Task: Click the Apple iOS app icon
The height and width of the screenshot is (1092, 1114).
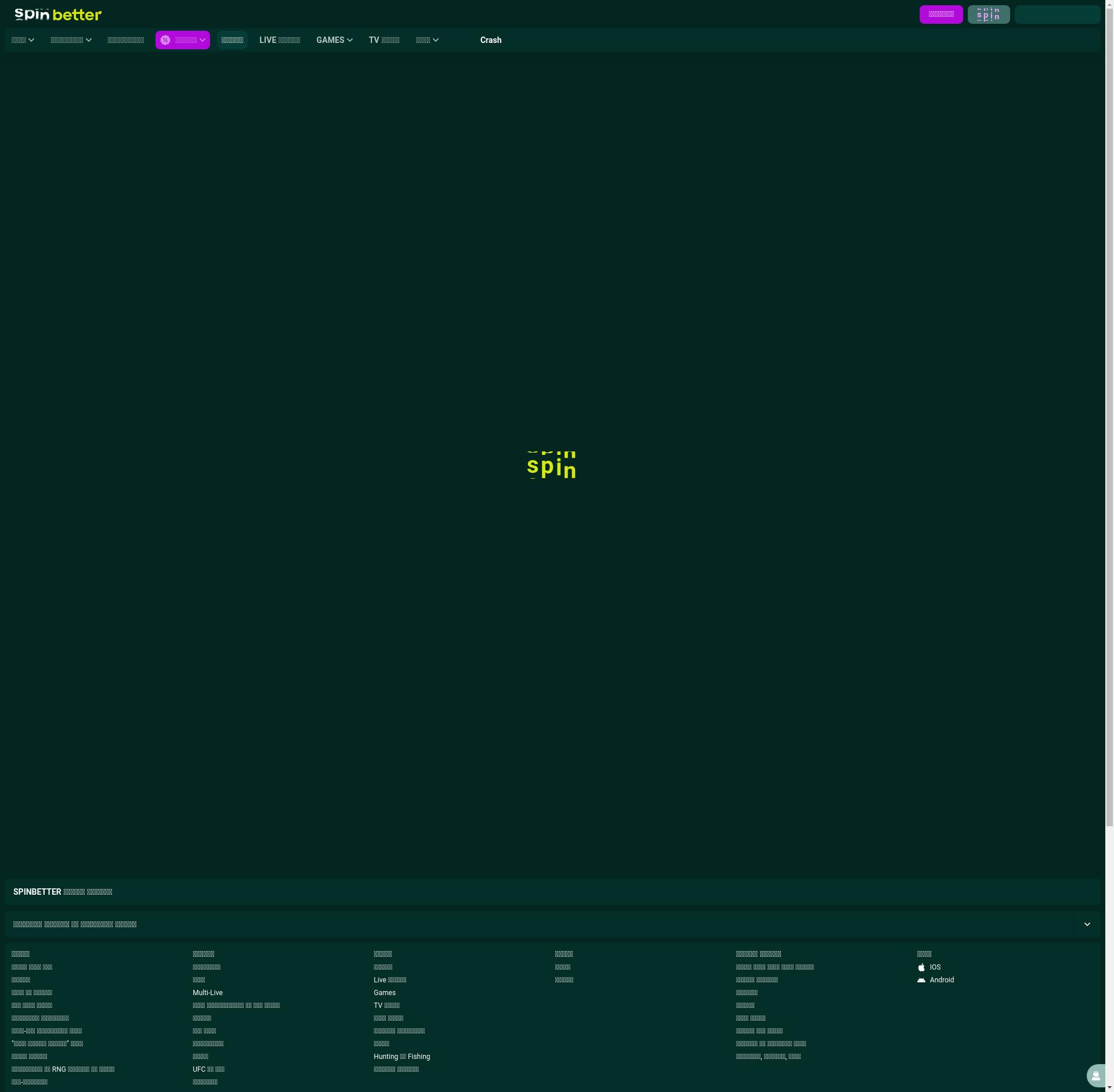Action: click(x=921, y=967)
